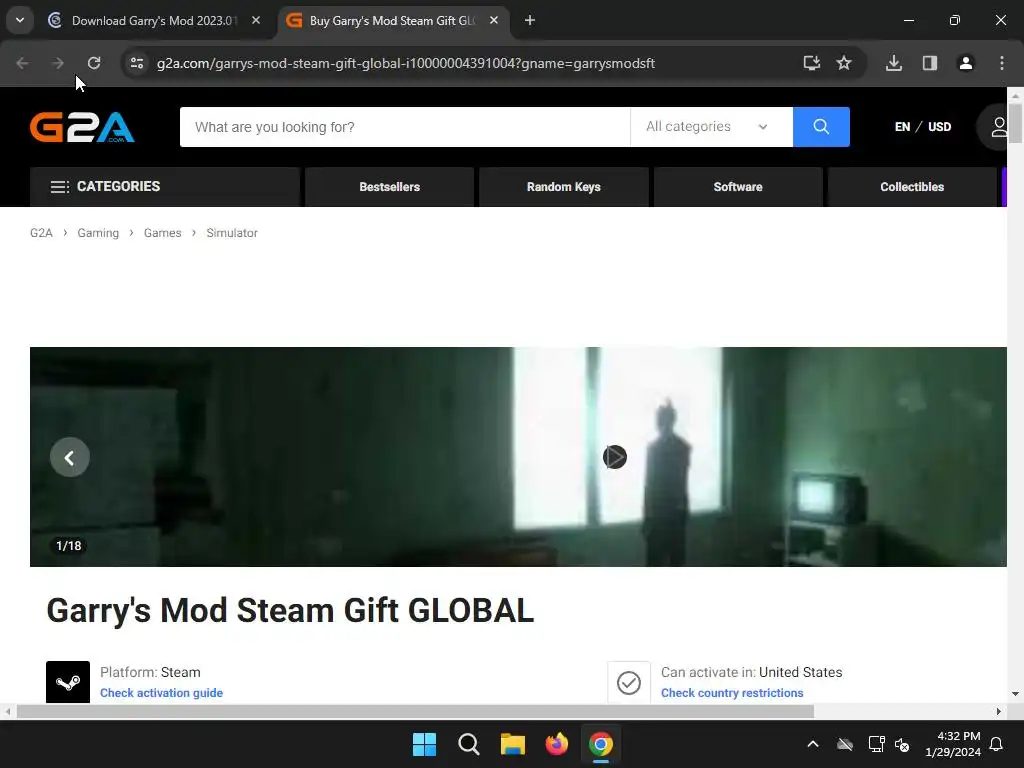Launch Firefox from the taskbar
Screen dimensions: 1024x768
click(556, 744)
